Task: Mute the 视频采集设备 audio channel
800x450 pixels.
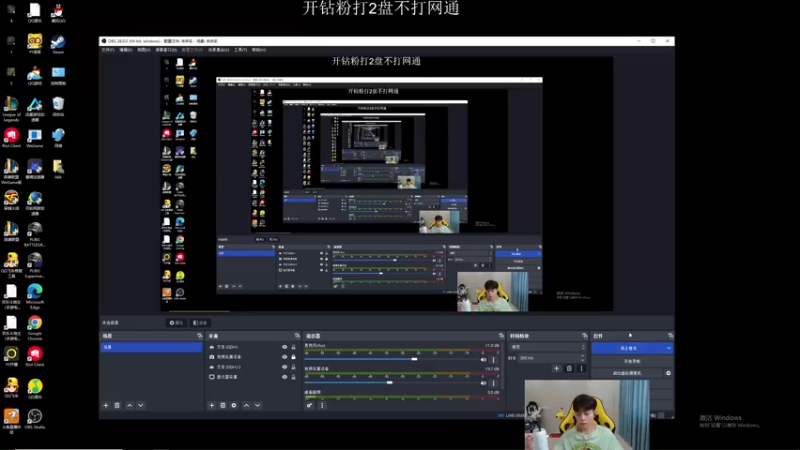Action: (483, 383)
